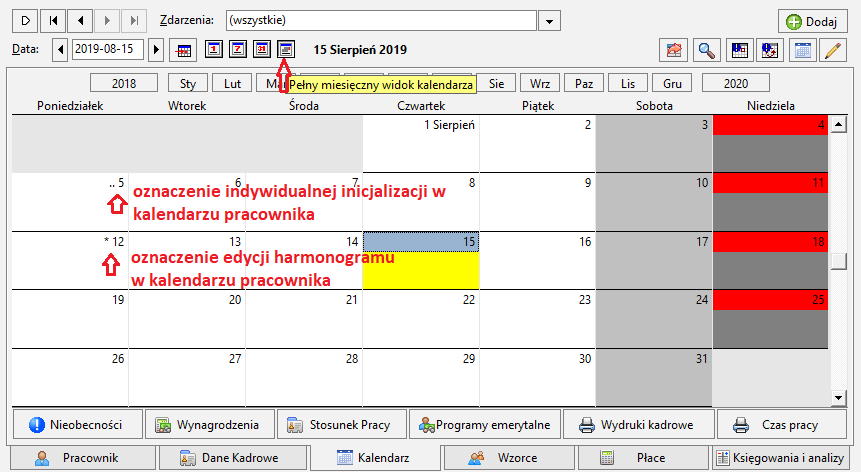The width and height of the screenshot is (861, 472).
Task: Select the 31-day month view icon
Action: [262, 49]
